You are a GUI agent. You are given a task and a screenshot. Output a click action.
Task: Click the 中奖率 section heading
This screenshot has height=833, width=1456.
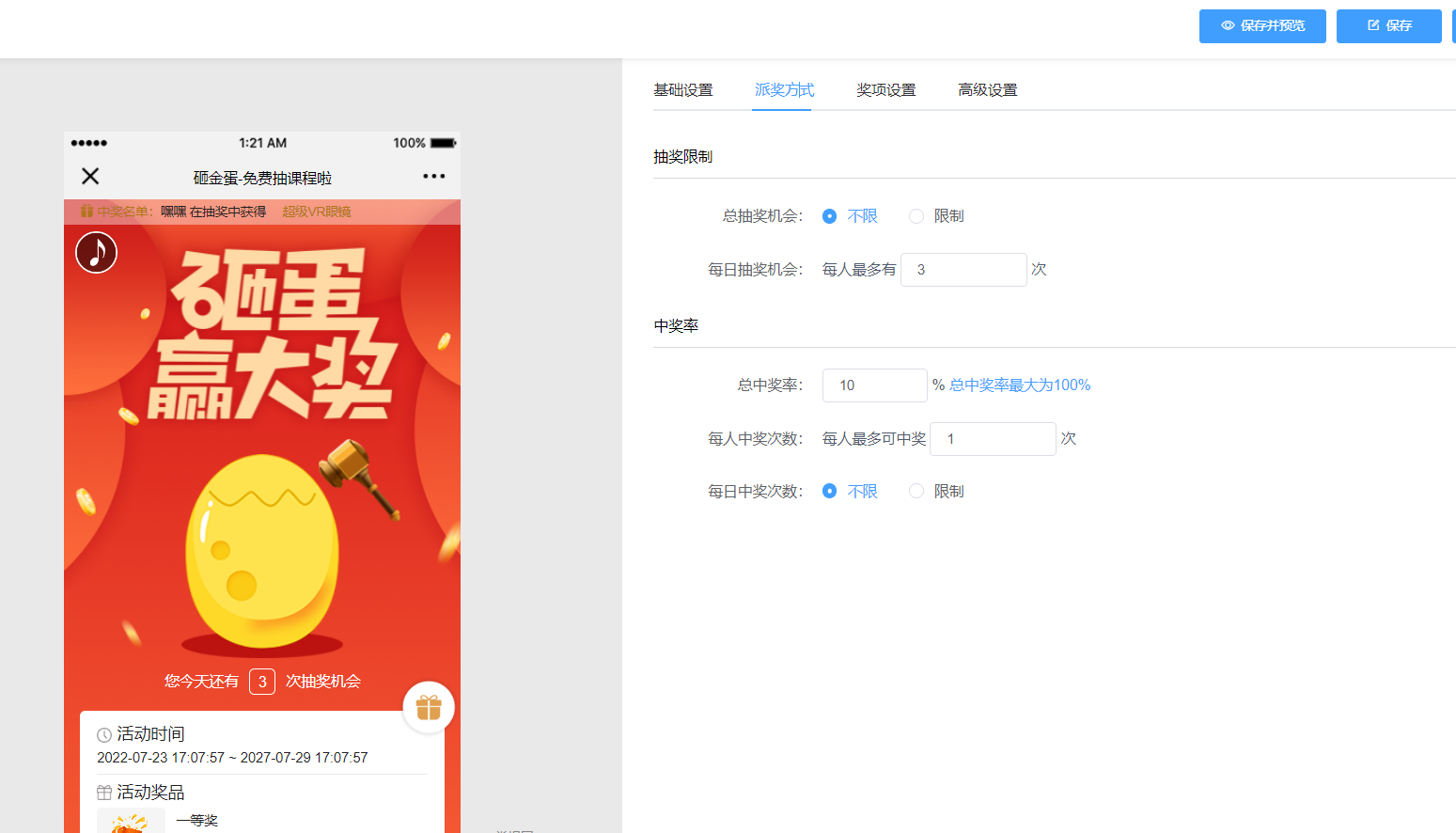(676, 326)
